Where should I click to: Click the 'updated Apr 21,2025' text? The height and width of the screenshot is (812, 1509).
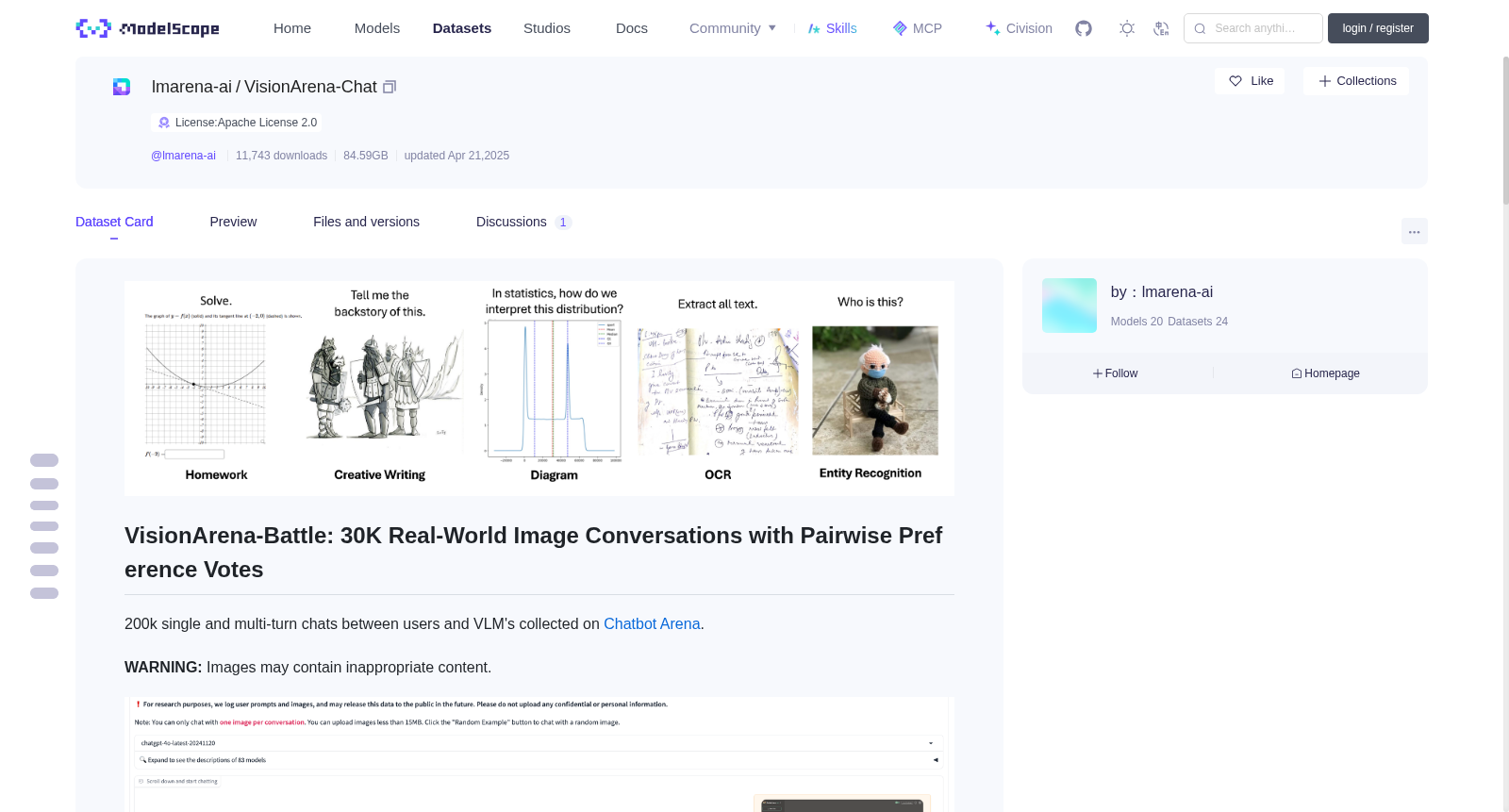coord(456,156)
